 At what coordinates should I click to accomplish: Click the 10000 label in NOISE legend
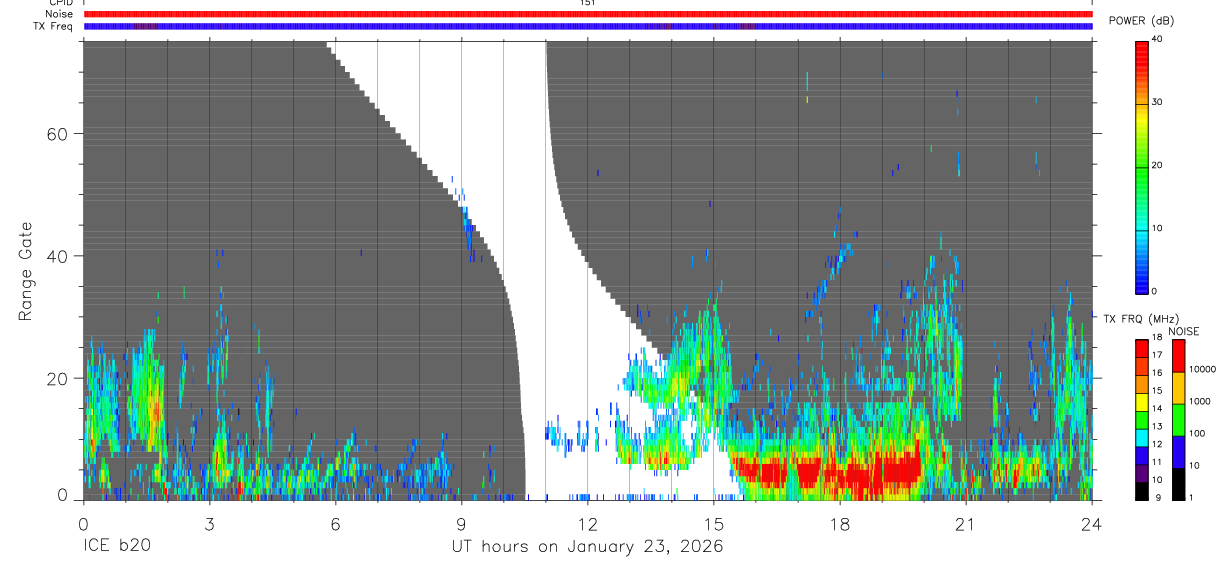1202,370
